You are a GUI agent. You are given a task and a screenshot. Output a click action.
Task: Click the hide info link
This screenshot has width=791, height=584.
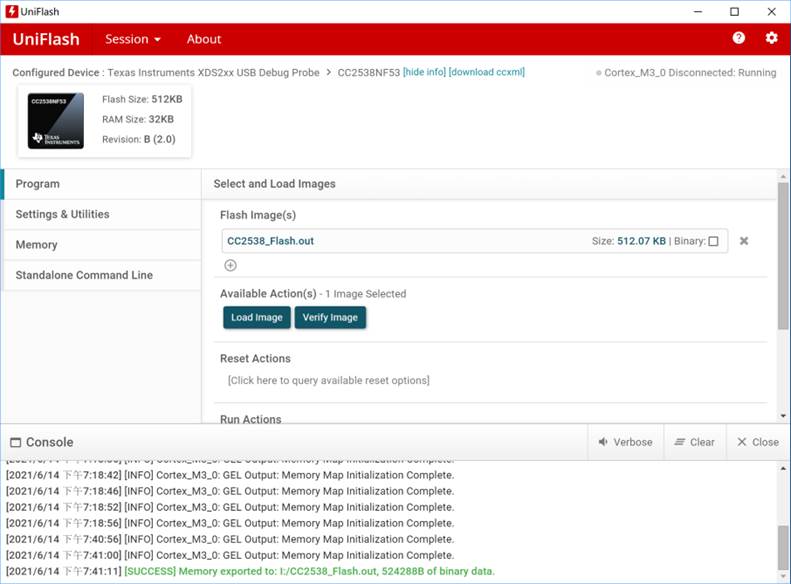[x=424, y=72]
